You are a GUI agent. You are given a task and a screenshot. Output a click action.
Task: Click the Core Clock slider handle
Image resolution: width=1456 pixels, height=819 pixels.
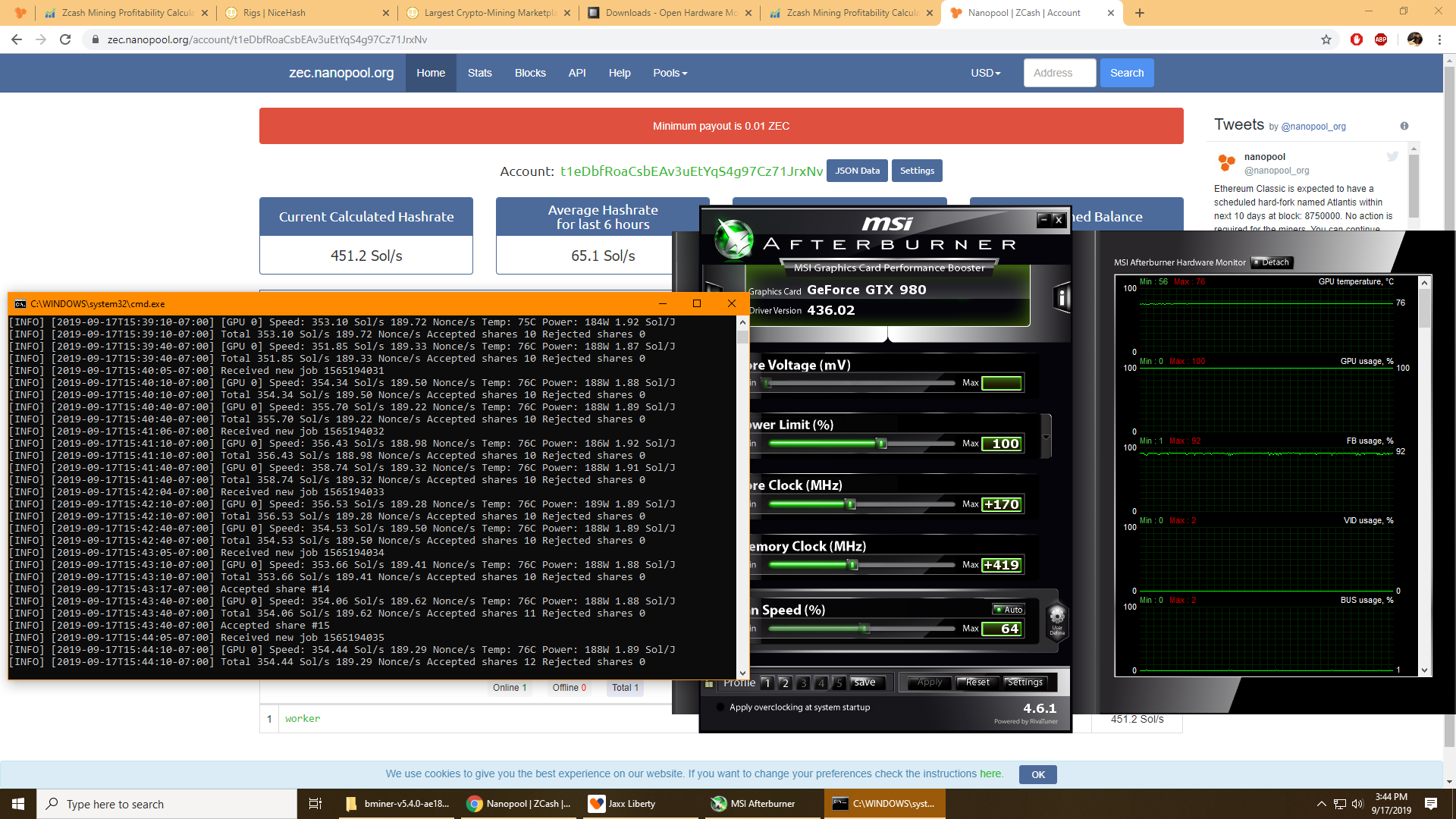[x=850, y=504]
